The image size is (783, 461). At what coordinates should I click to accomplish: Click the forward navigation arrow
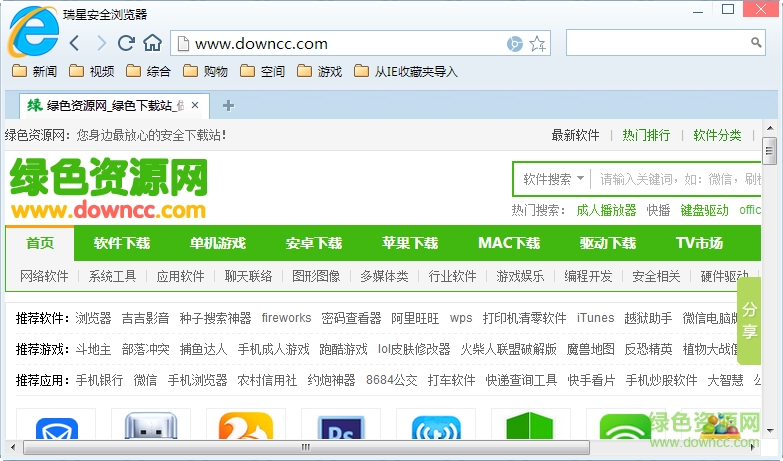coord(101,43)
